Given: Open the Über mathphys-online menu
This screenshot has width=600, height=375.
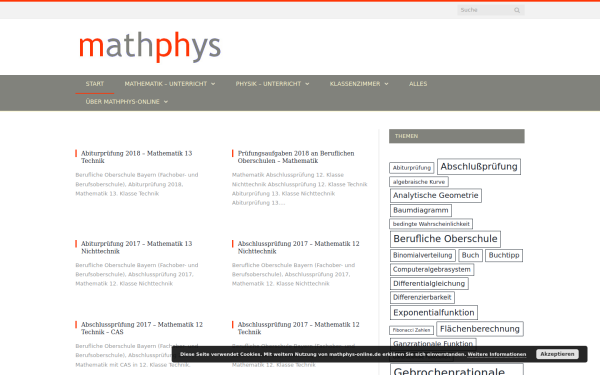Looking at the screenshot, I should pos(122,102).
